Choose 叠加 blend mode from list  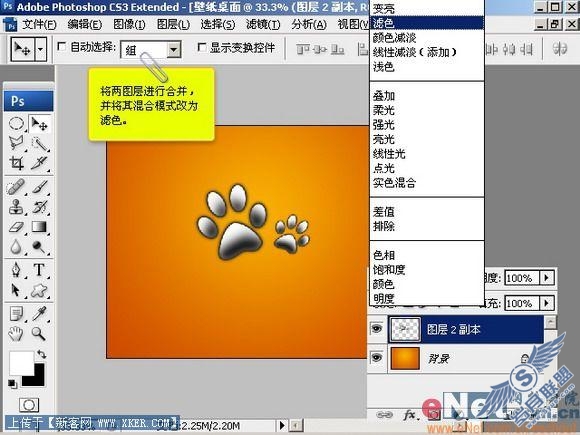coord(384,96)
